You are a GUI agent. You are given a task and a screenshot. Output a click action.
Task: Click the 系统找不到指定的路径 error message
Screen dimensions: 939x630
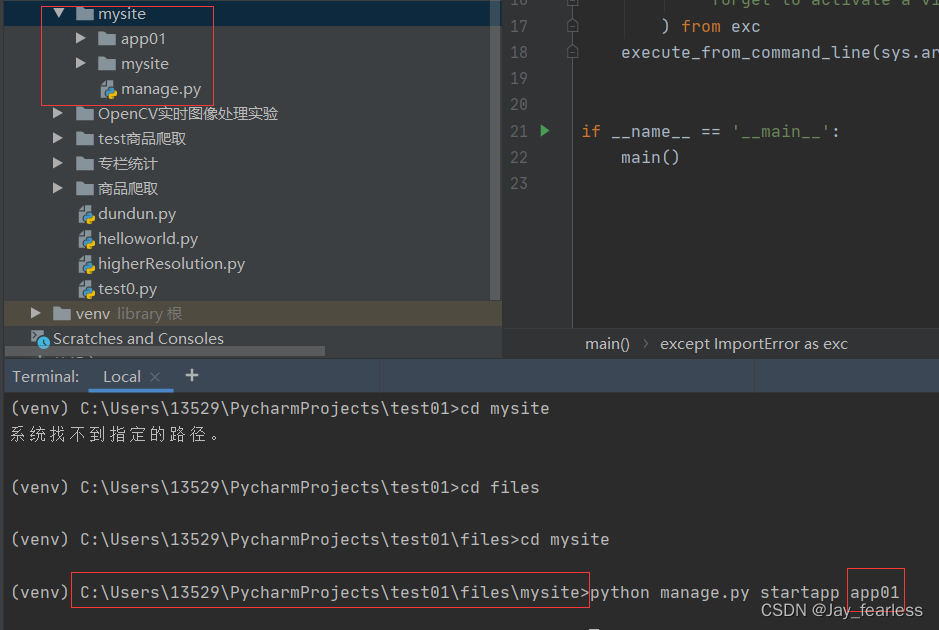(115, 434)
